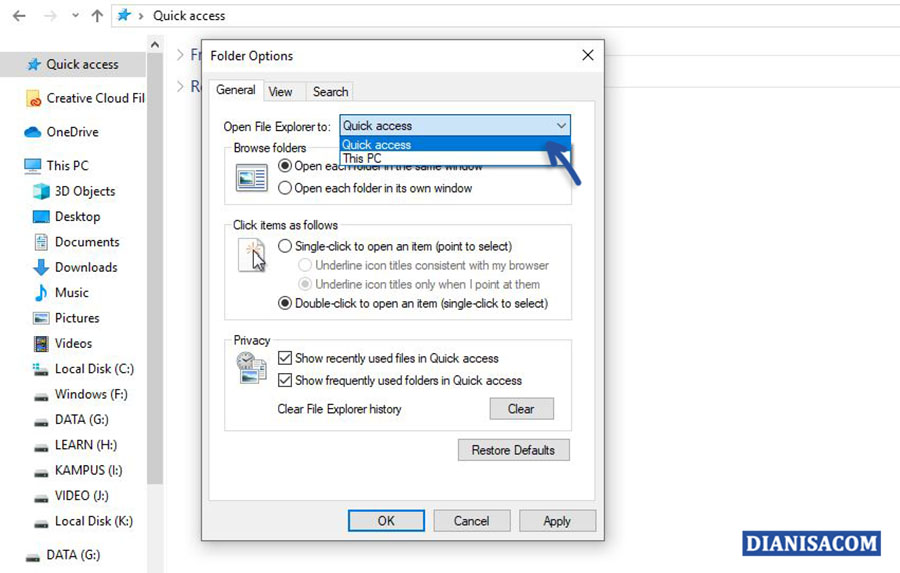Select Underline titles only when I point
The height and width of the screenshot is (573, 900).
tap(305, 284)
